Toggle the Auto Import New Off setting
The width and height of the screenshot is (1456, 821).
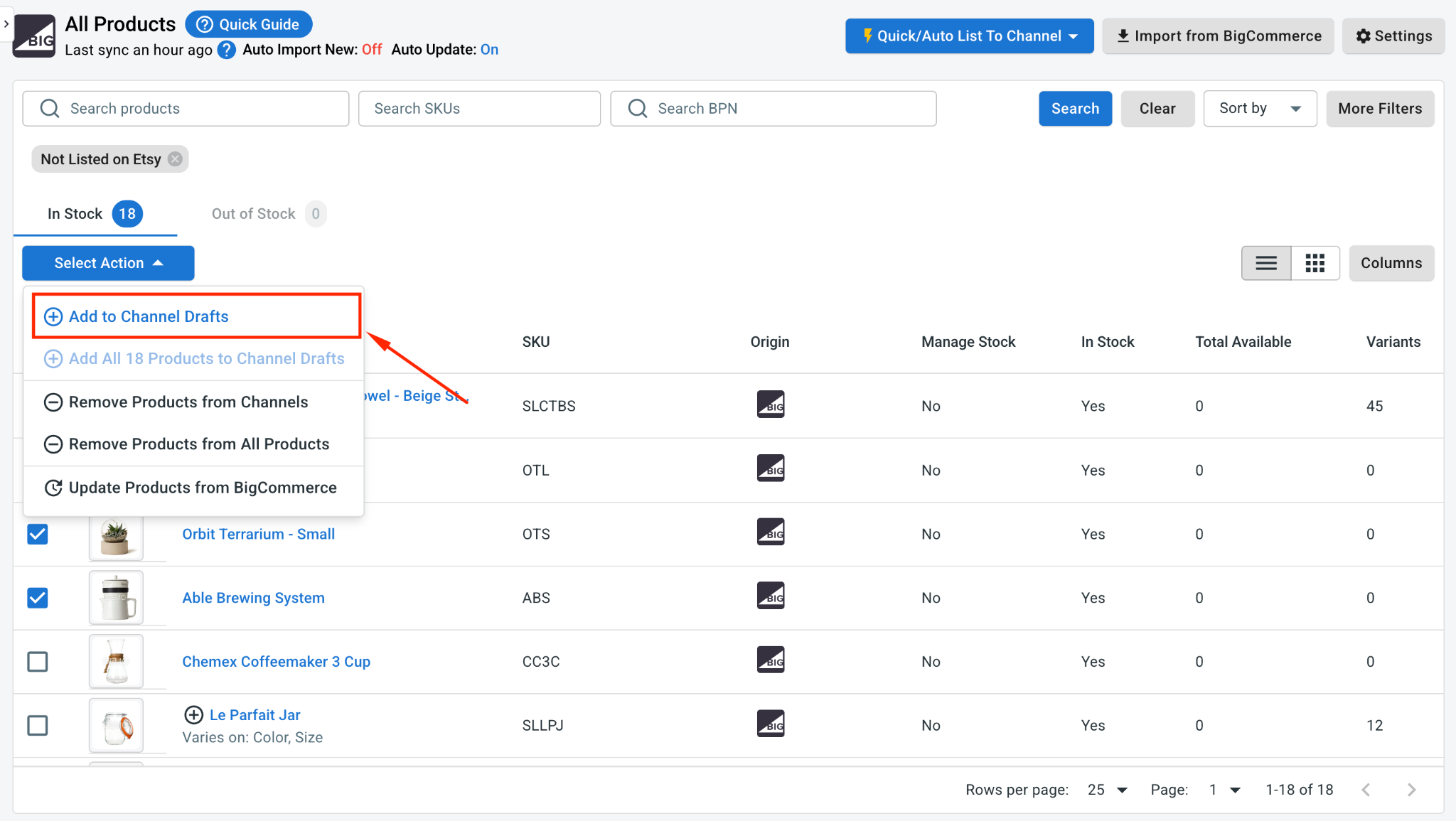point(372,50)
